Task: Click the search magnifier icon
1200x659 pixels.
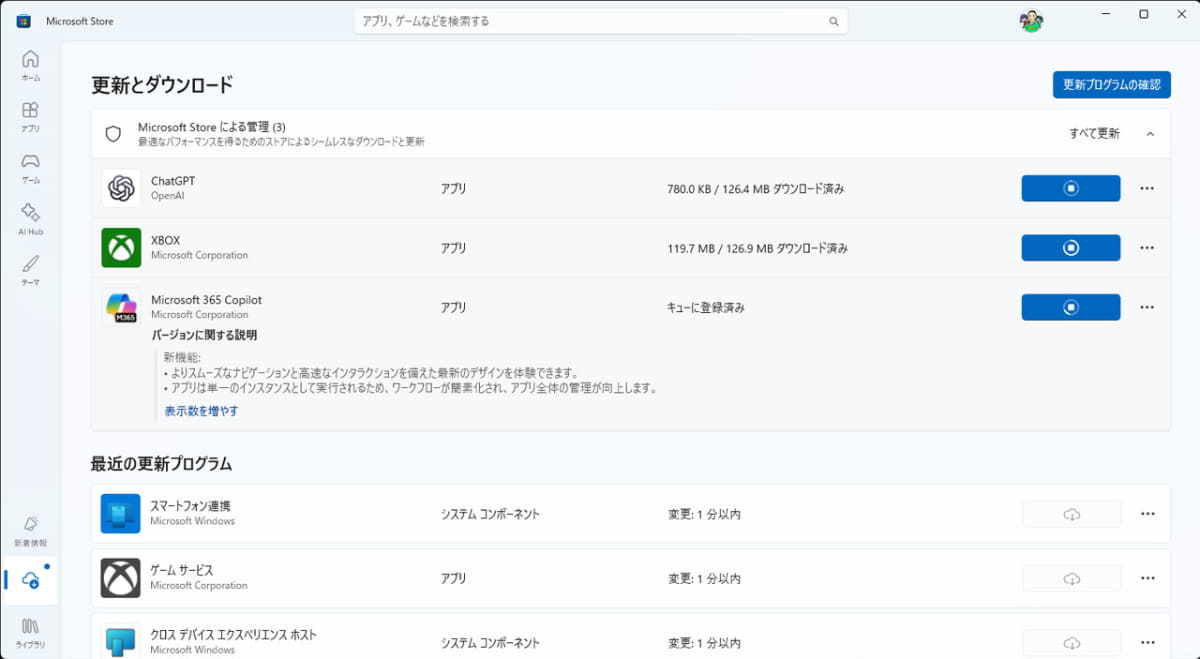Action: pyautogui.click(x=834, y=21)
